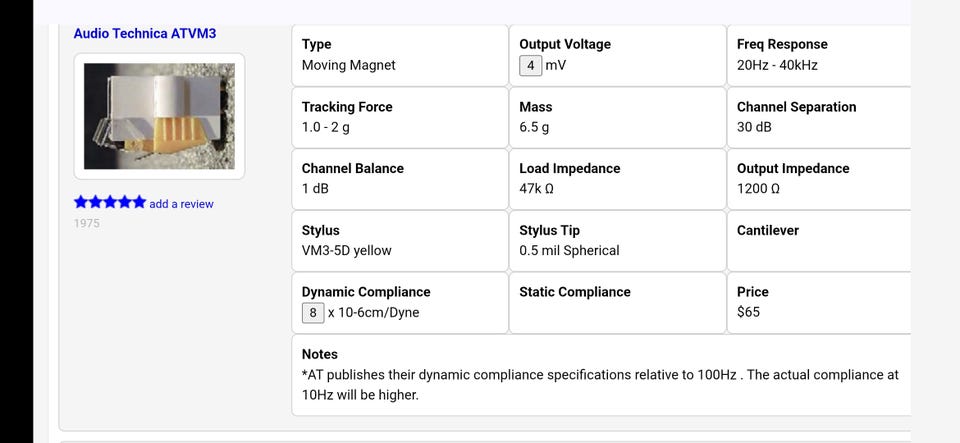Click the Freq Response 20Hz - 40kHz cell

point(818,55)
